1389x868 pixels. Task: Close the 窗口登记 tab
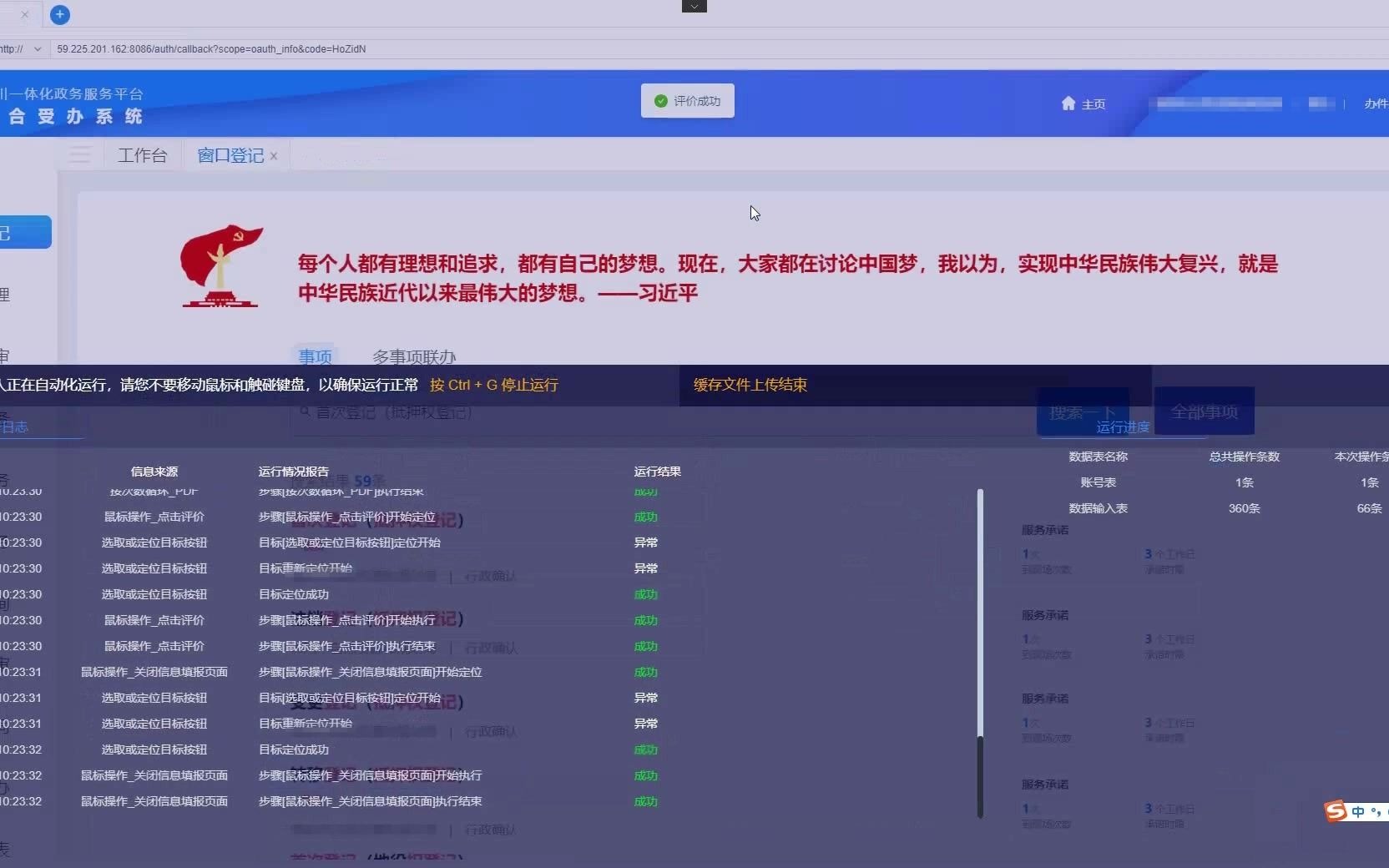pyautogui.click(x=273, y=156)
